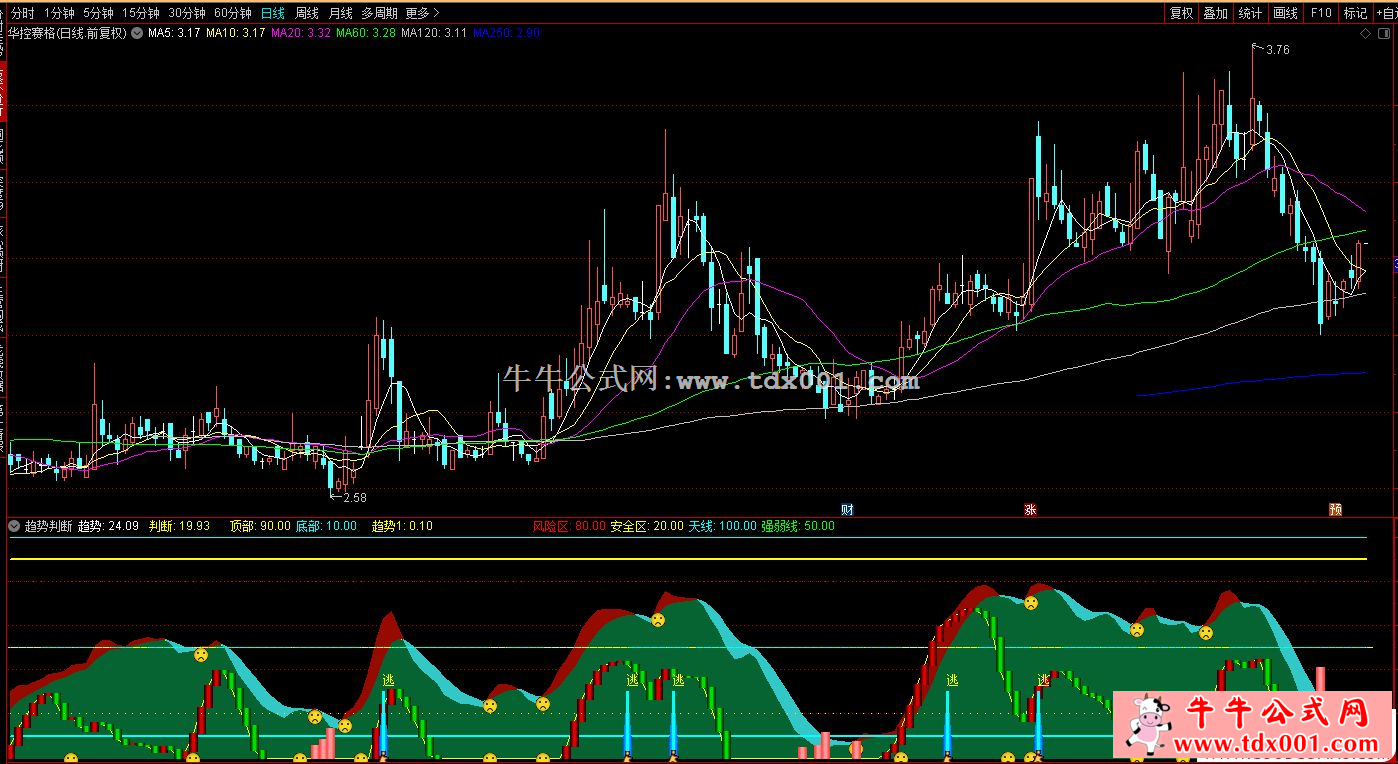This screenshot has height=764, width=1398.
Task: Click the 判断: 19.93 value
Action: [x=180, y=525]
